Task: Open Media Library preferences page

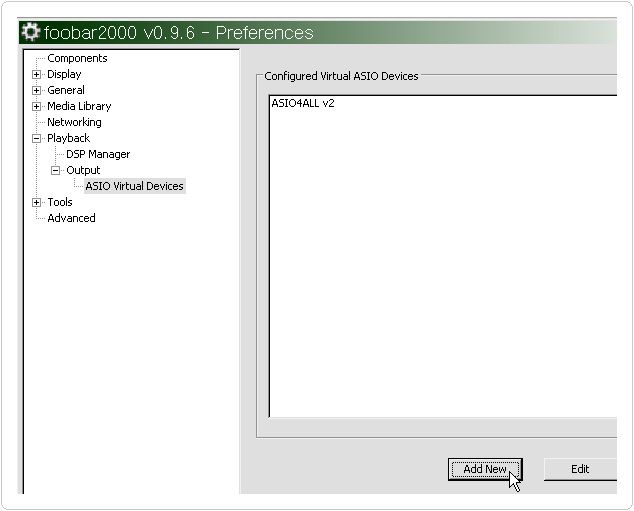Action: point(79,106)
